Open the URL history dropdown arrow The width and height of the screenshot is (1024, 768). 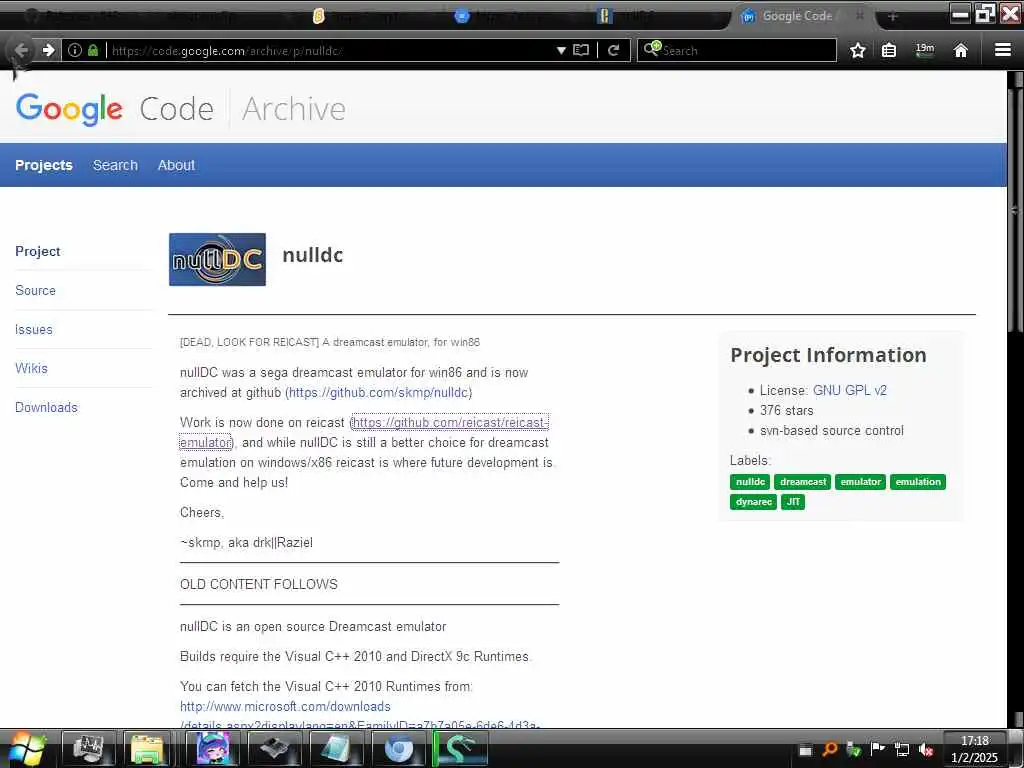(561, 50)
